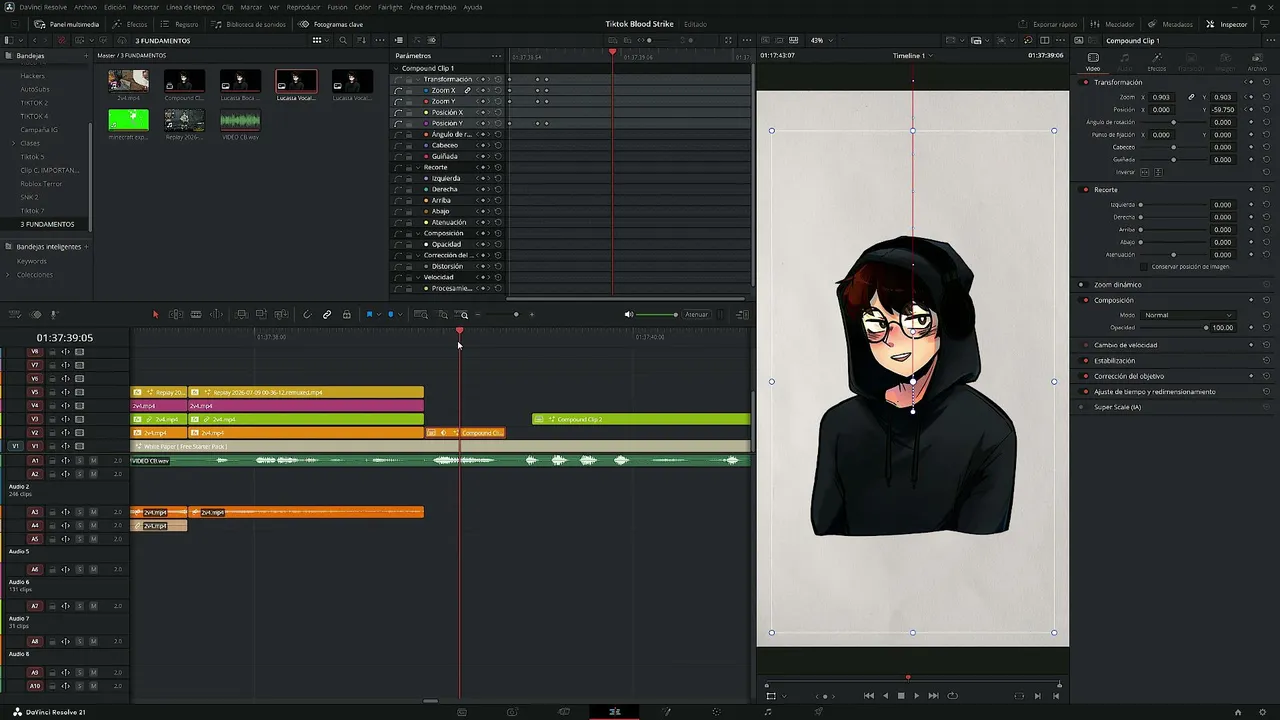Expand the Clases bin
Viewport: 1280px width, 720px height.
coord(13,143)
